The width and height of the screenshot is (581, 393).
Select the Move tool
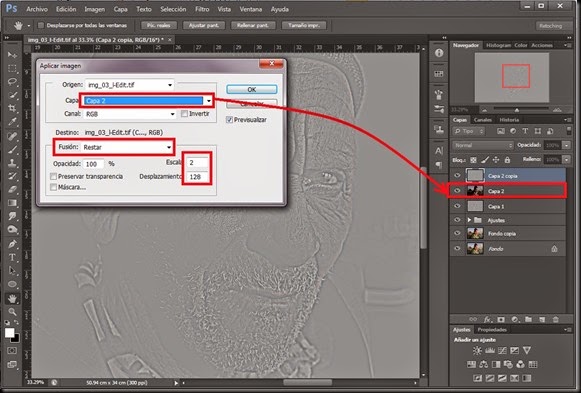(x=12, y=55)
